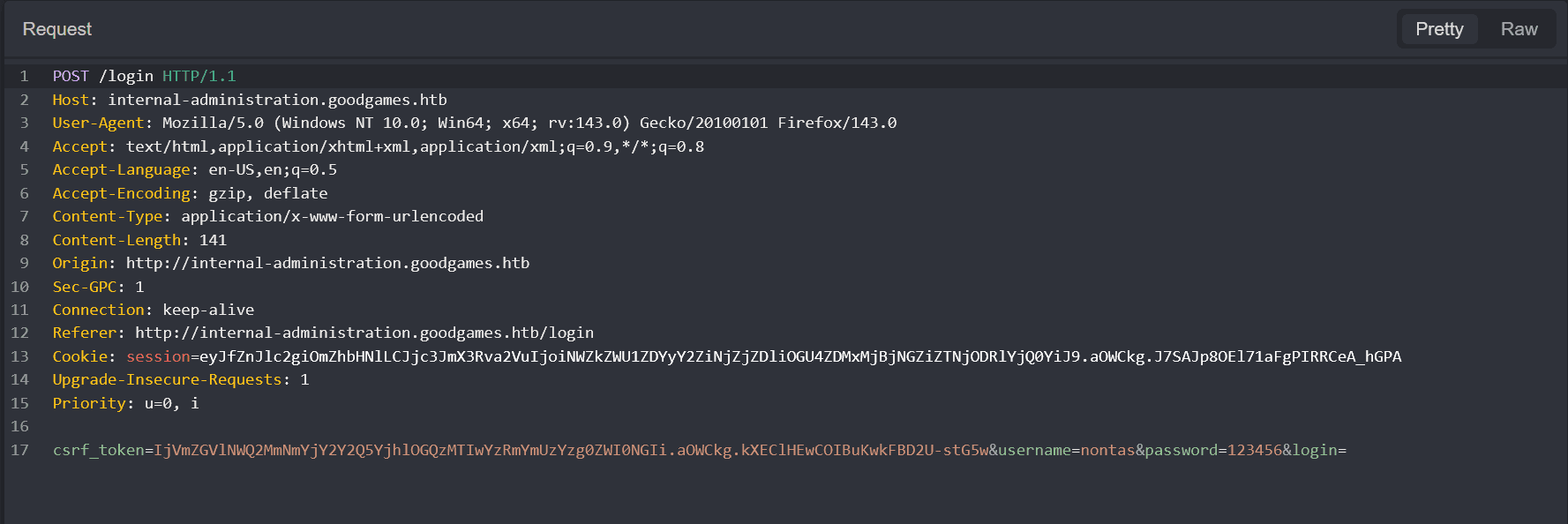Click the session cookie token value
This screenshot has height=524, width=1568.
799,356
